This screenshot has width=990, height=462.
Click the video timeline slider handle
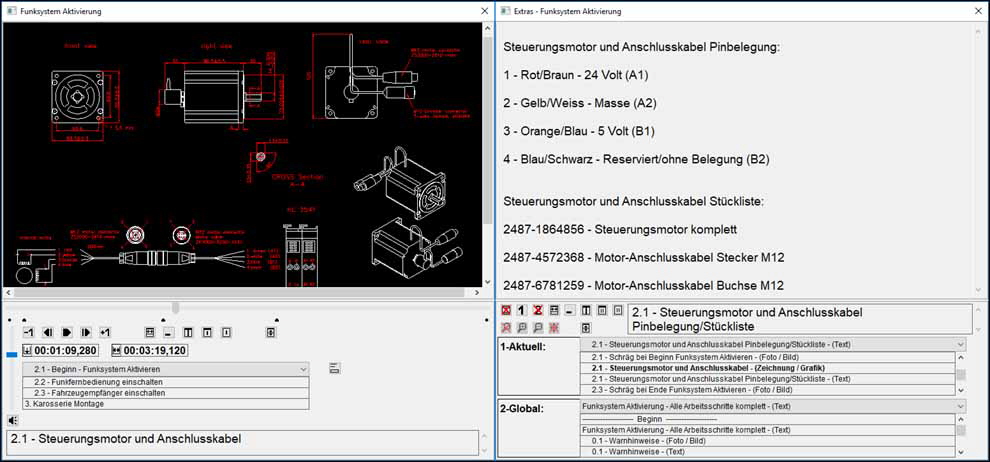(176, 307)
